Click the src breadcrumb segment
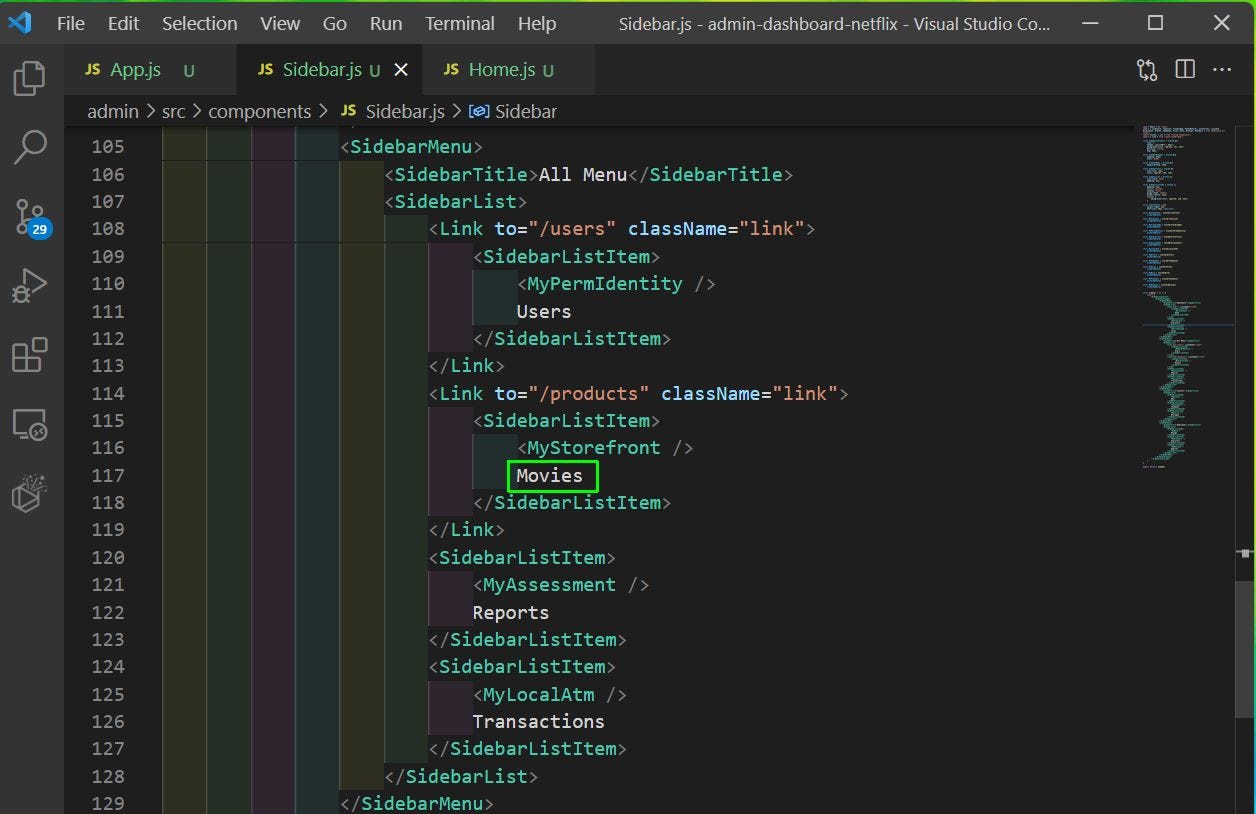 tap(174, 111)
